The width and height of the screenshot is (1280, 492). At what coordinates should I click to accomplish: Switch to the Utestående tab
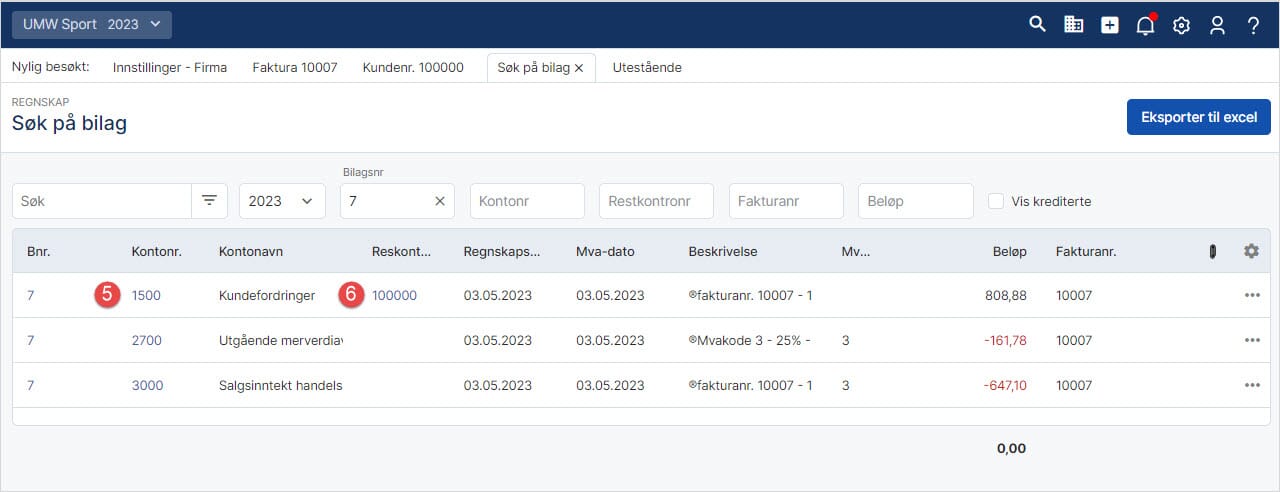click(646, 68)
